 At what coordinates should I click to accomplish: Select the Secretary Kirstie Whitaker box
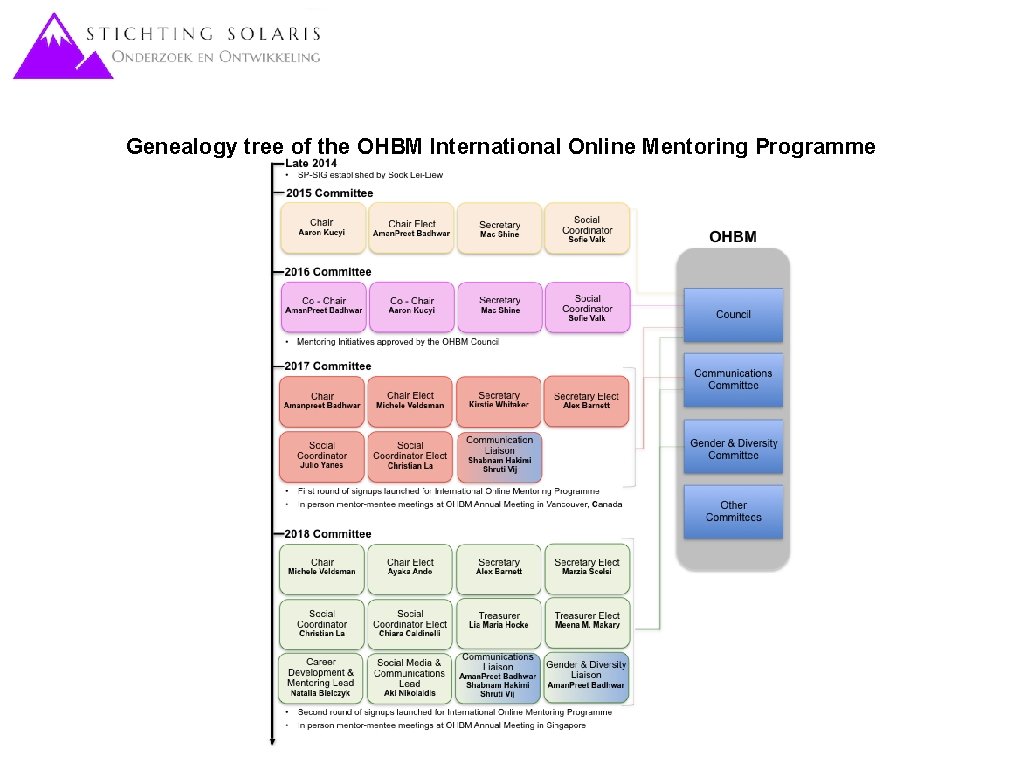[x=499, y=402]
